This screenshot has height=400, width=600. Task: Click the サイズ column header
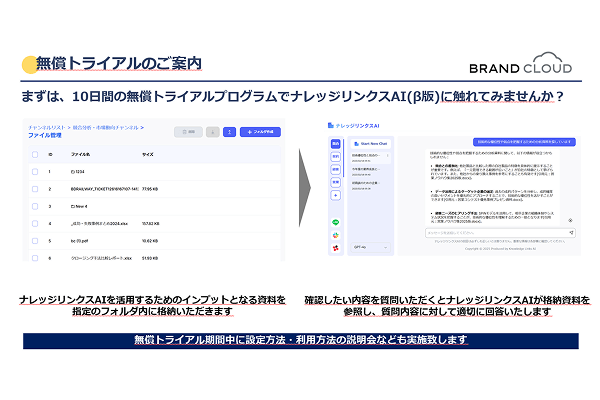click(x=148, y=154)
